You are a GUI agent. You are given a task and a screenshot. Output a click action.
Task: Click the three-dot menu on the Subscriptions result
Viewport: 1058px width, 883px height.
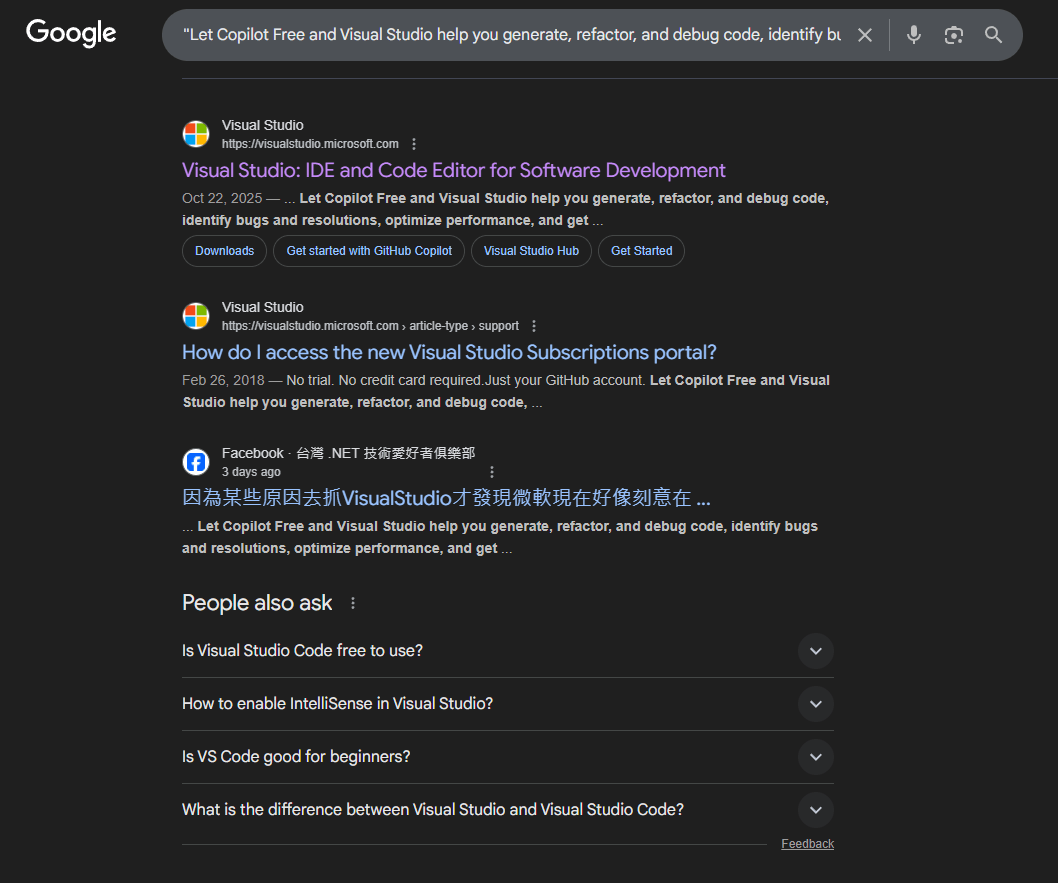click(533, 326)
